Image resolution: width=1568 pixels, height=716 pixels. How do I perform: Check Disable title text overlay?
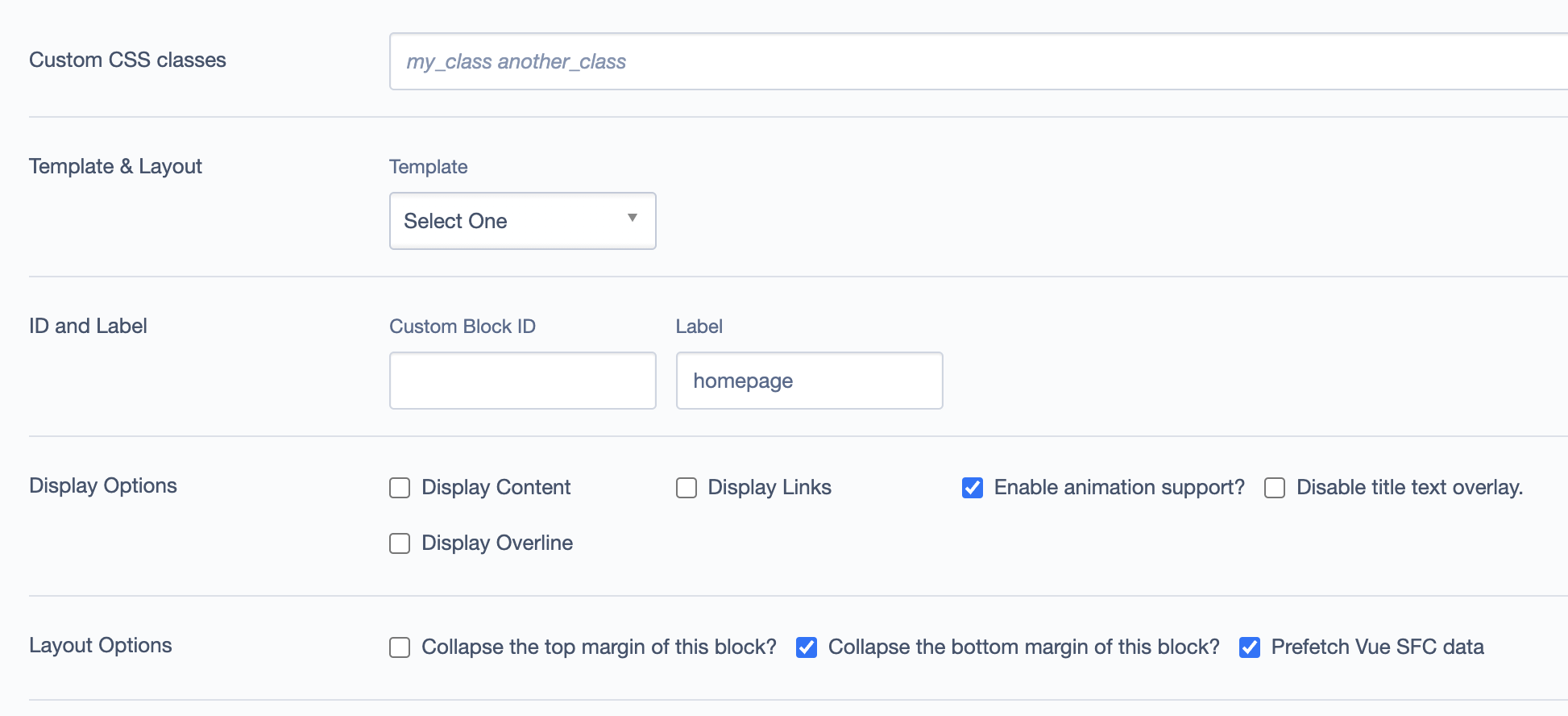(x=1275, y=488)
